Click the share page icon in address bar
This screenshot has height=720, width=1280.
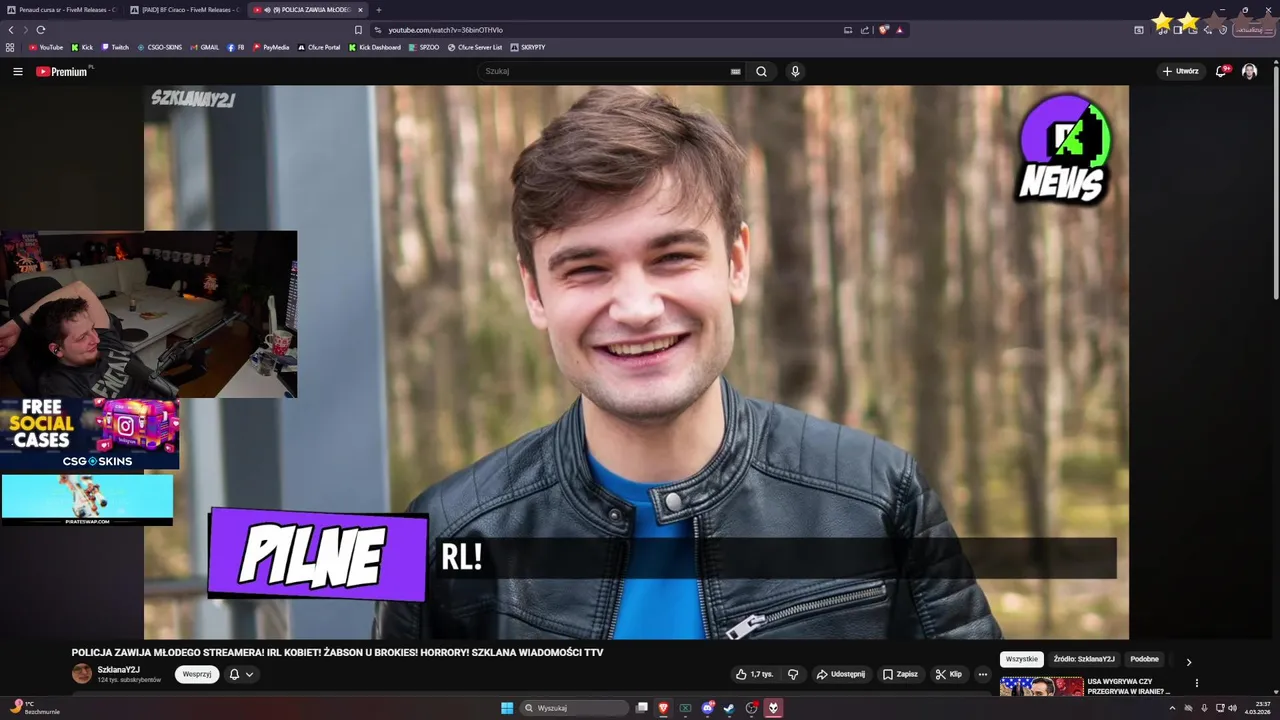pos(865,30)
